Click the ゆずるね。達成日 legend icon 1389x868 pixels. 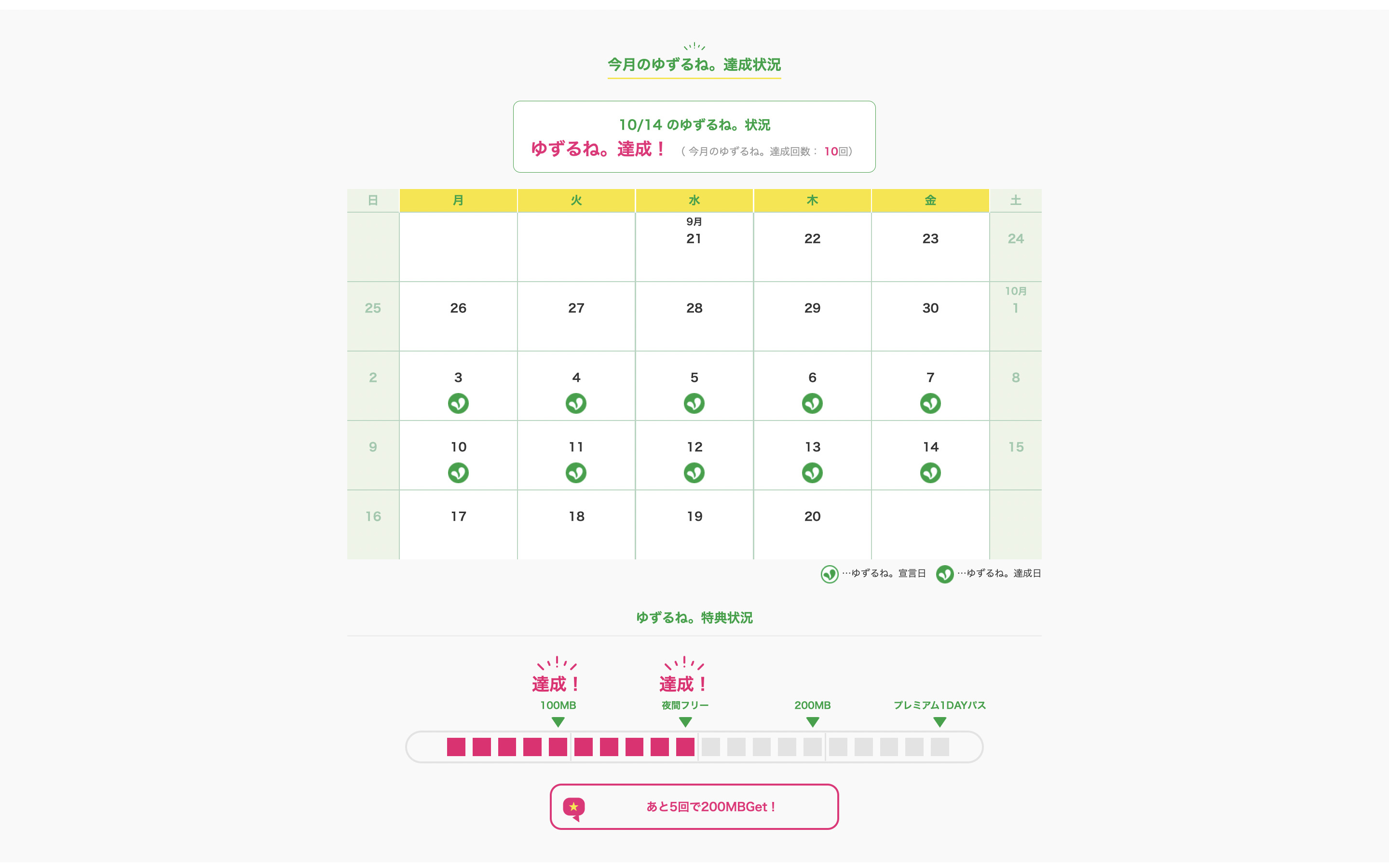coord(944,573)
